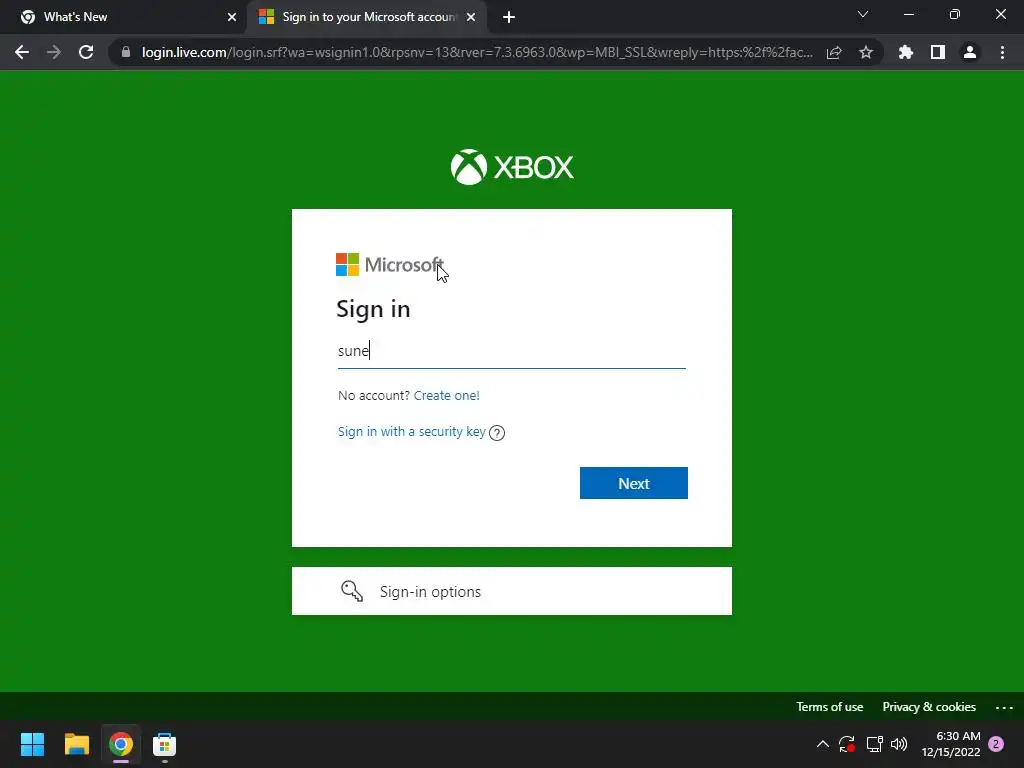Click the browser forward arrow

tap(54, 52)
